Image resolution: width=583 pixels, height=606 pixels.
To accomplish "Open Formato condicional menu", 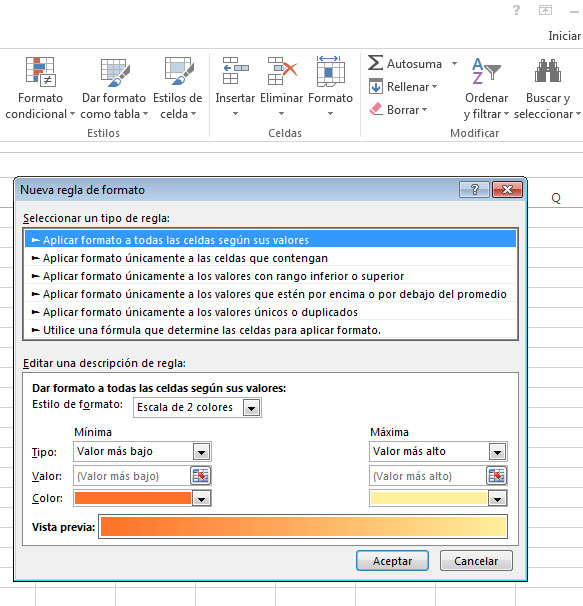I will (x=40, y=88).
